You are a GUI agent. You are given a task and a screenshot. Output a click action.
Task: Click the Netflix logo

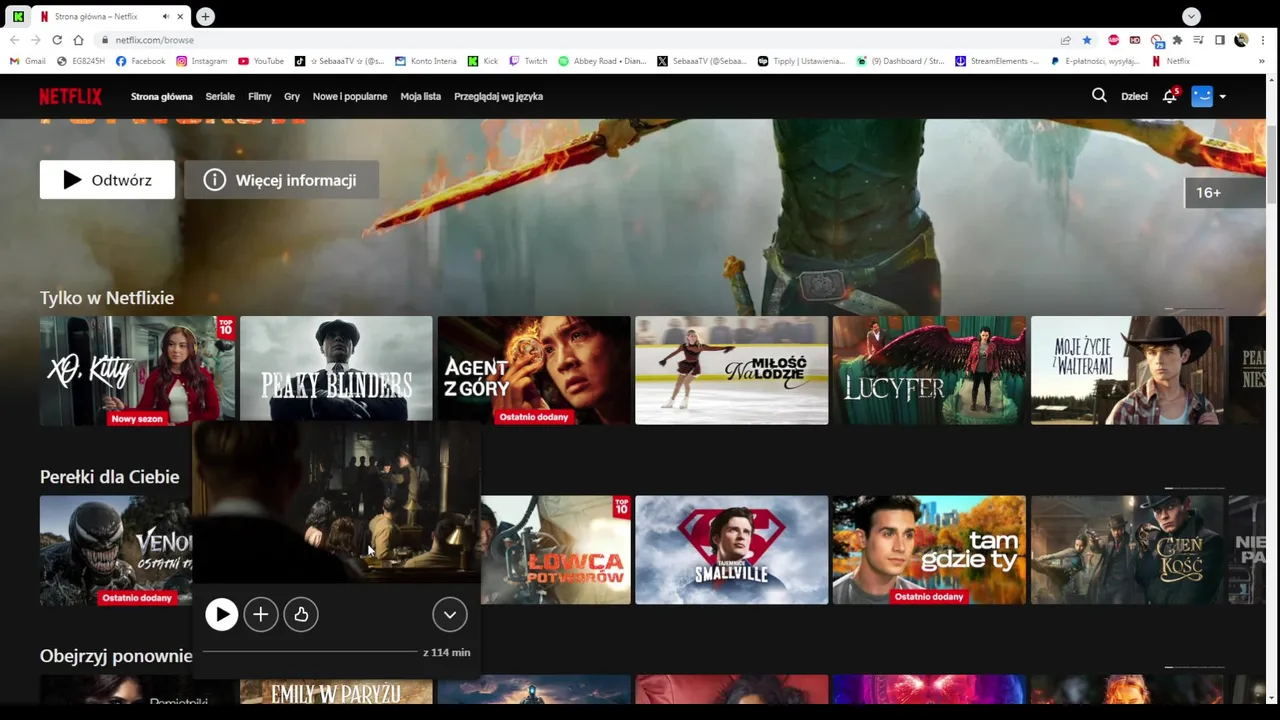pyautogui.click(x=70, y=96)
